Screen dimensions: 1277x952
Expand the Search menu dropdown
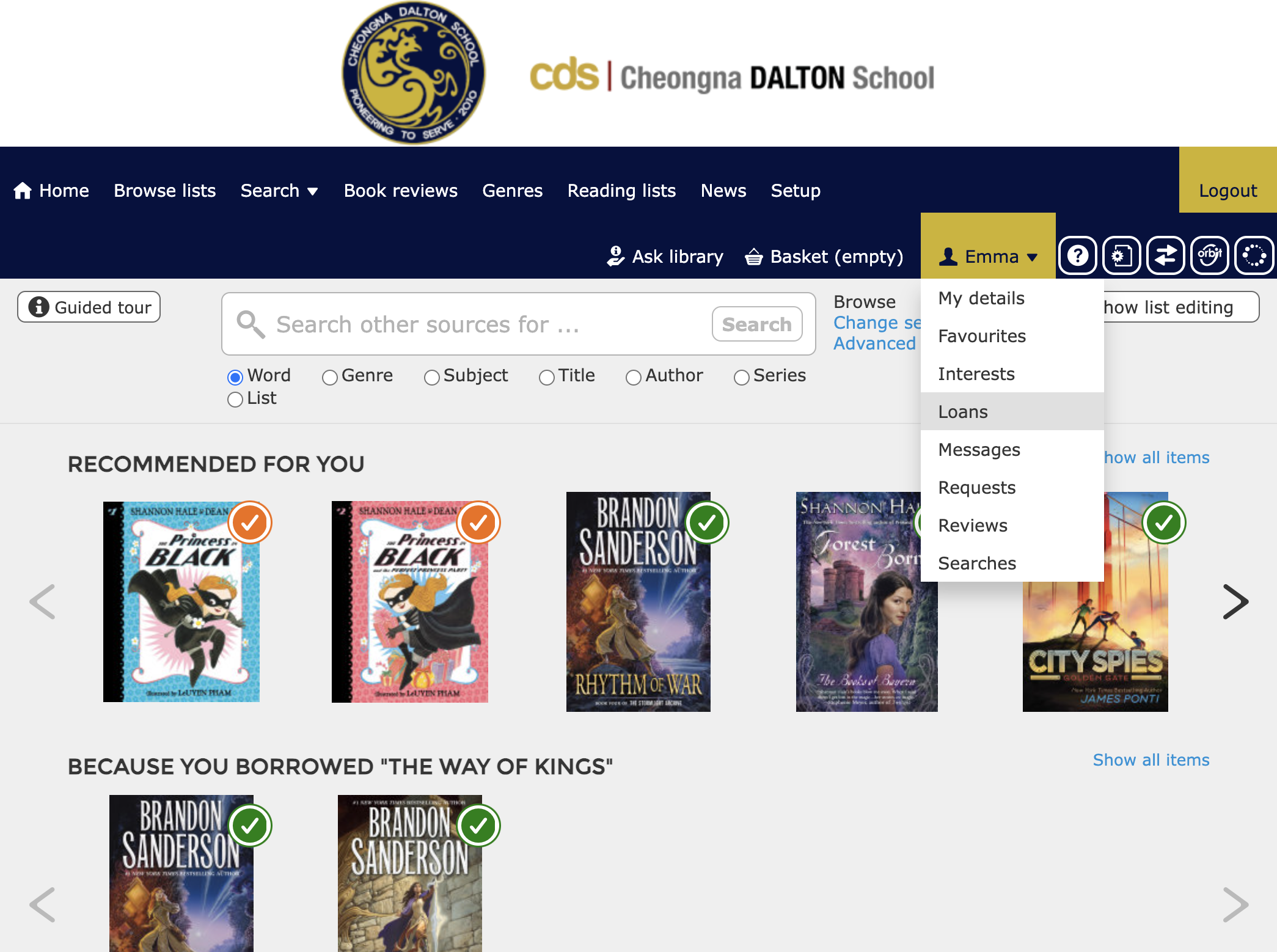[x=279, y=191]
